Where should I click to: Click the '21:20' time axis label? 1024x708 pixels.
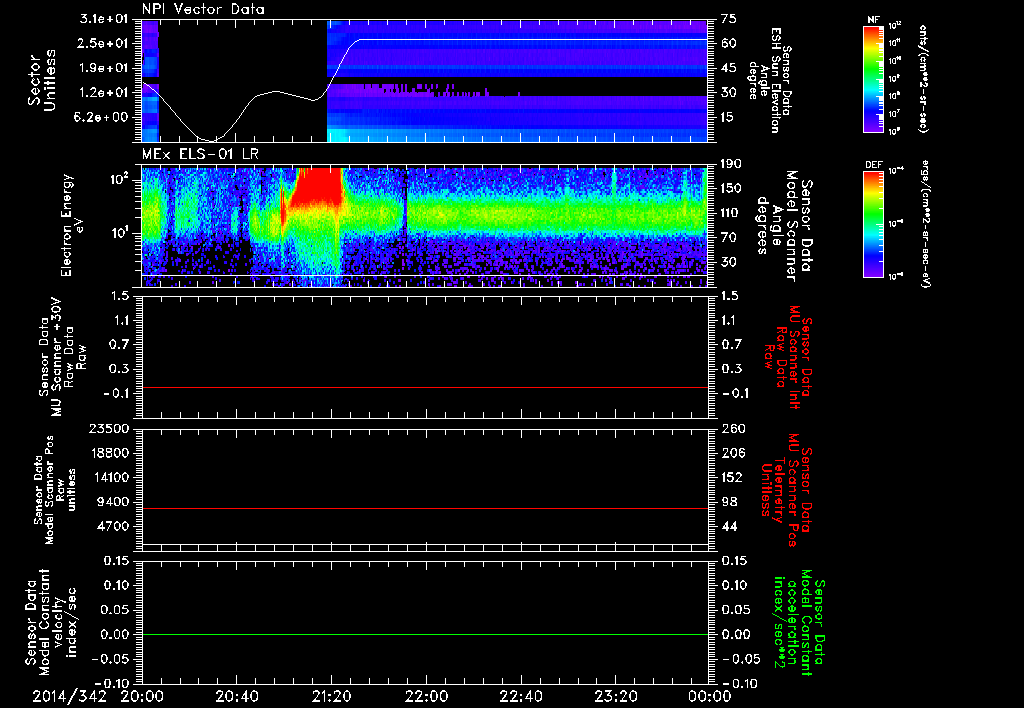point(331,696)
